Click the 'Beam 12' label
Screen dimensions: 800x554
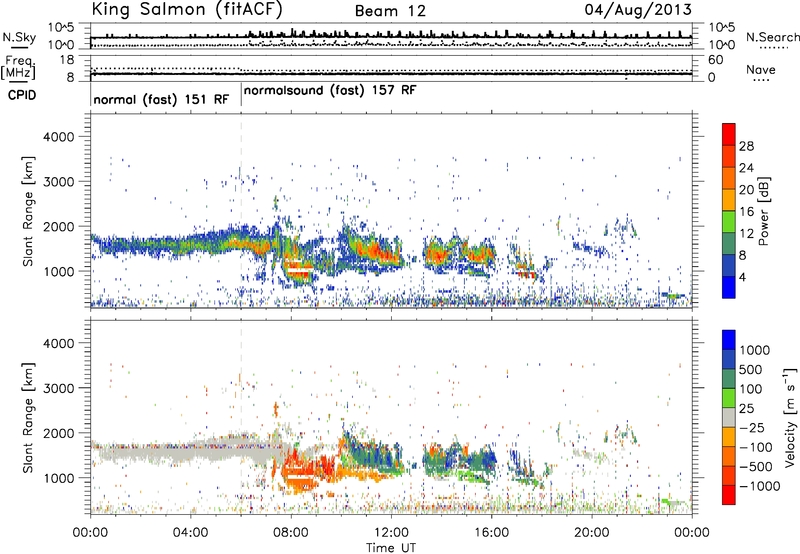[390, 11]
